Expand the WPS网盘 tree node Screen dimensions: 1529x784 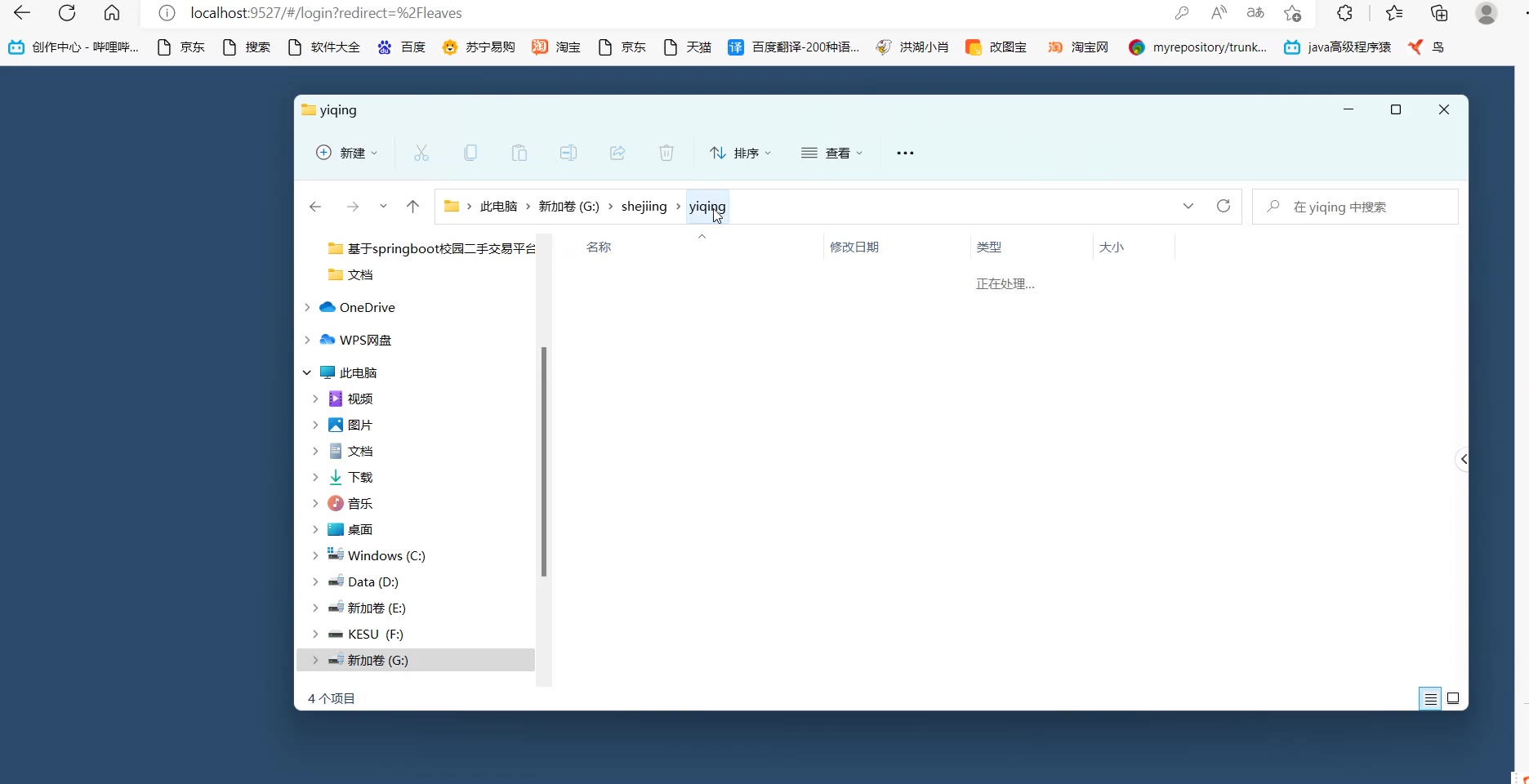[307, 340]
